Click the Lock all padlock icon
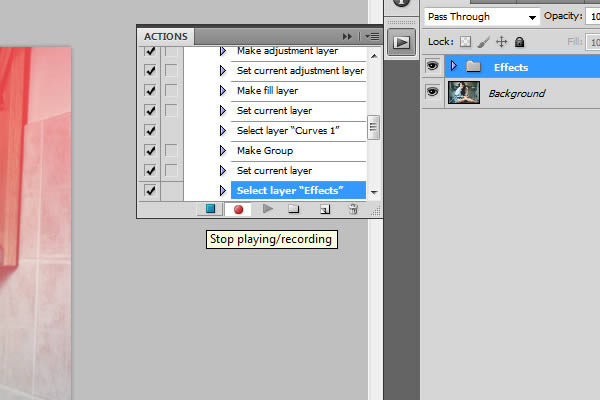This screenshot has width=600, height=400. 517,42
